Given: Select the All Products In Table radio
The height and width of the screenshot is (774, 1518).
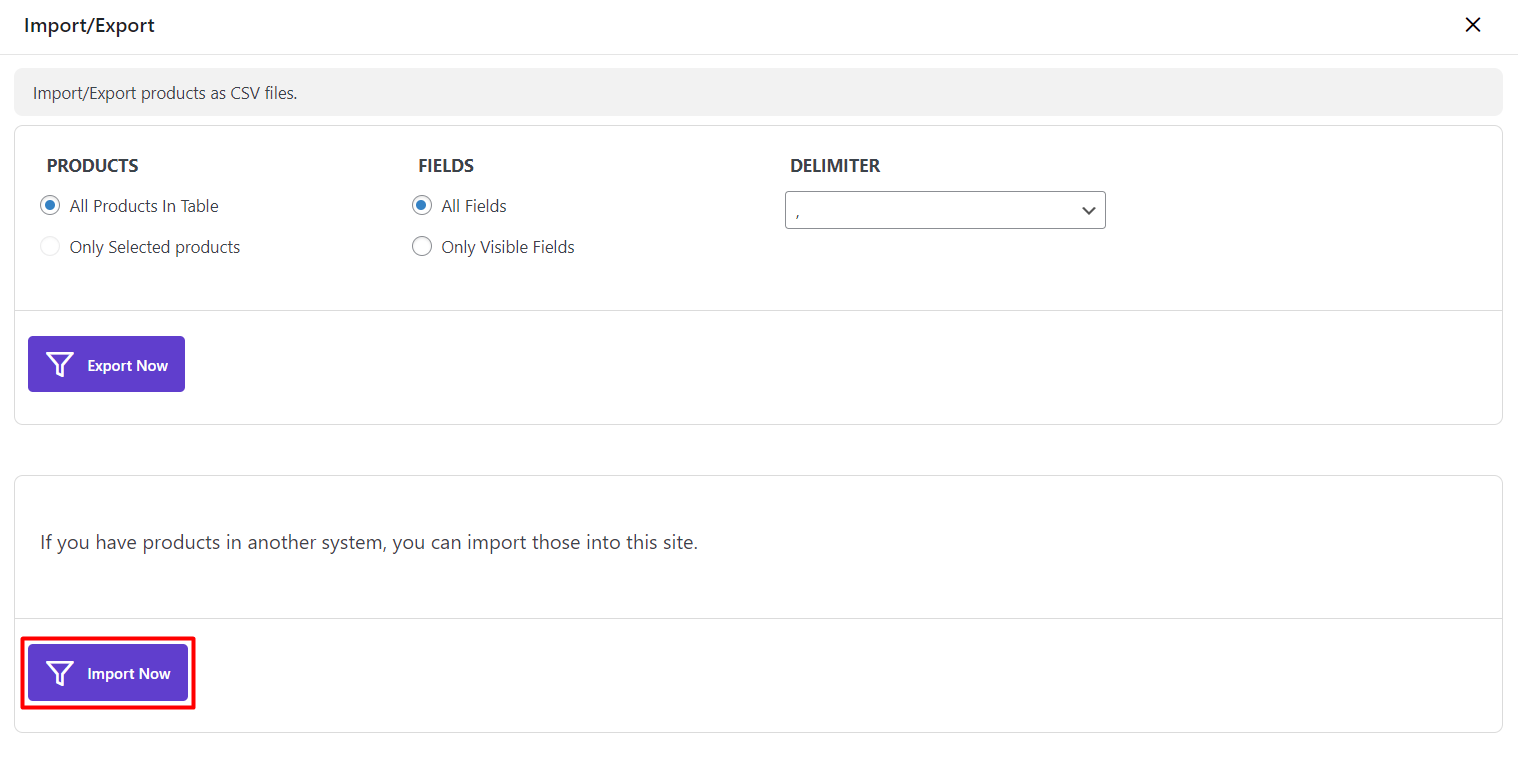Looking at the screenshot, I should (x=50, y=206).
